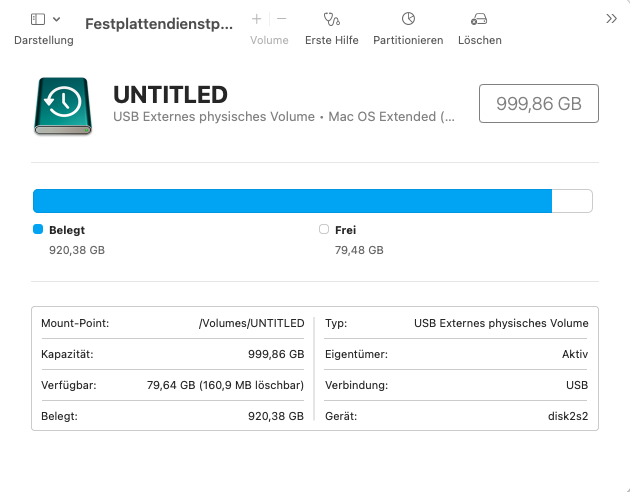
Task: Click the Volume toolbar label
Action: [x=269, y=40]
